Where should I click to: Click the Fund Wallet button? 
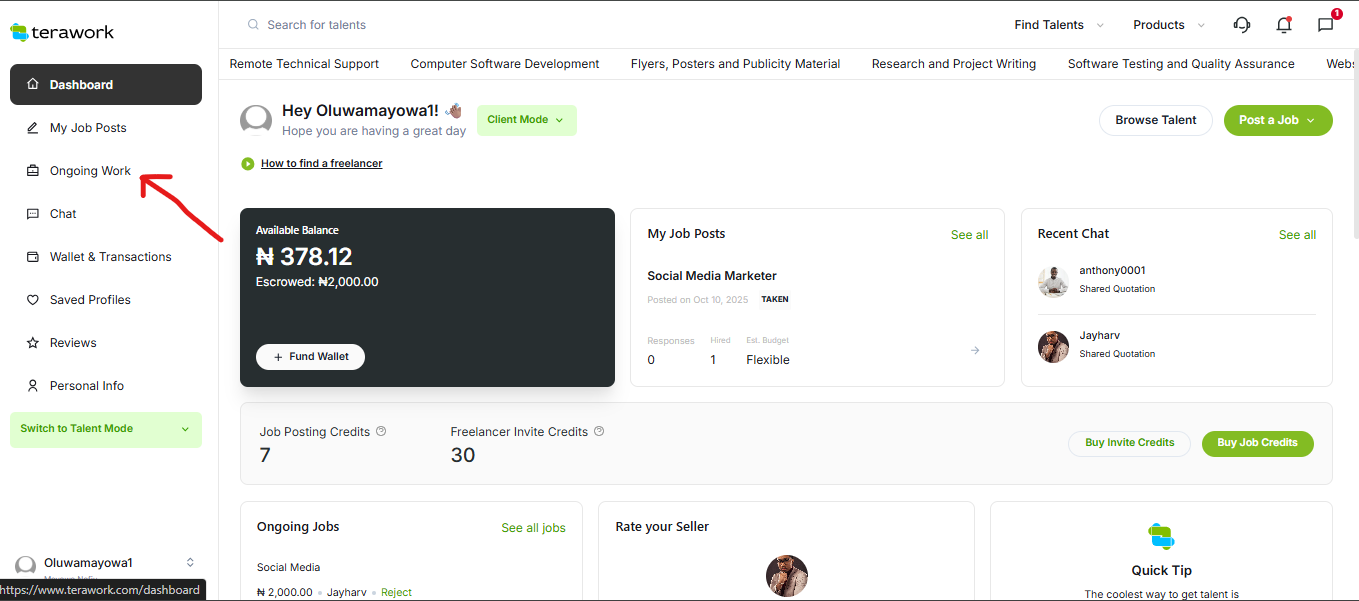pos(310,357)
